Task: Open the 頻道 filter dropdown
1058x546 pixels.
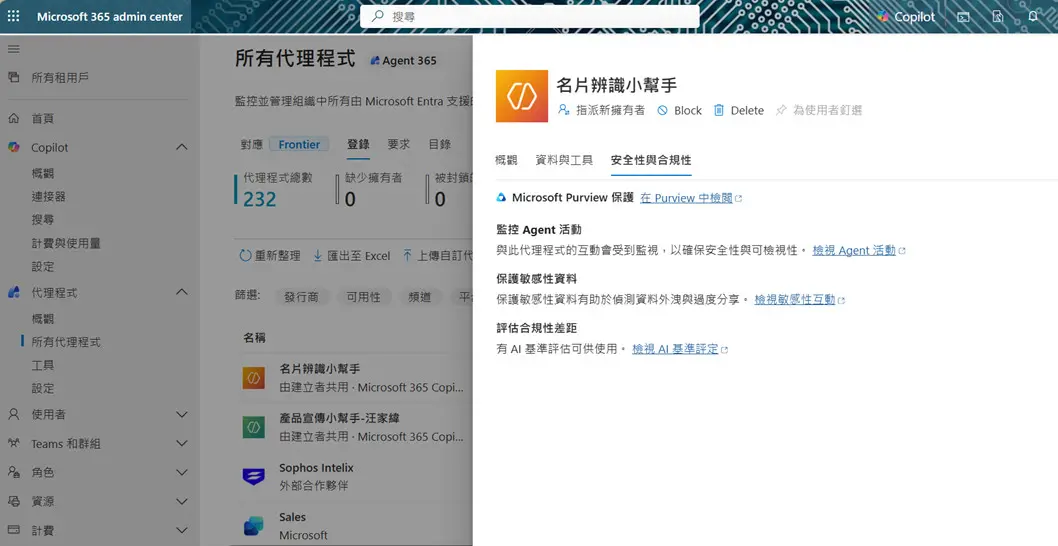Action: coord(420,297)
